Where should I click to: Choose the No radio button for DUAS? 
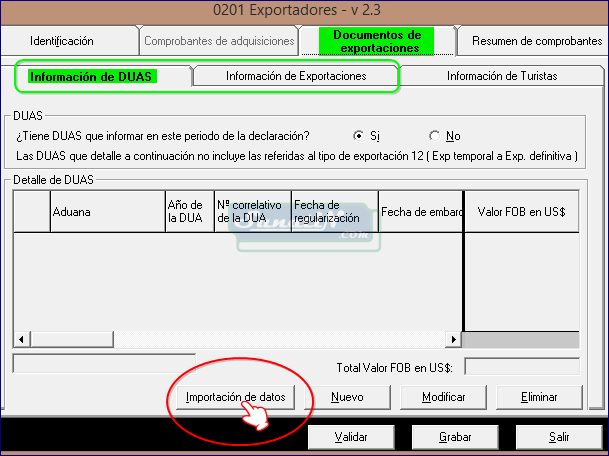pos(434,136)
